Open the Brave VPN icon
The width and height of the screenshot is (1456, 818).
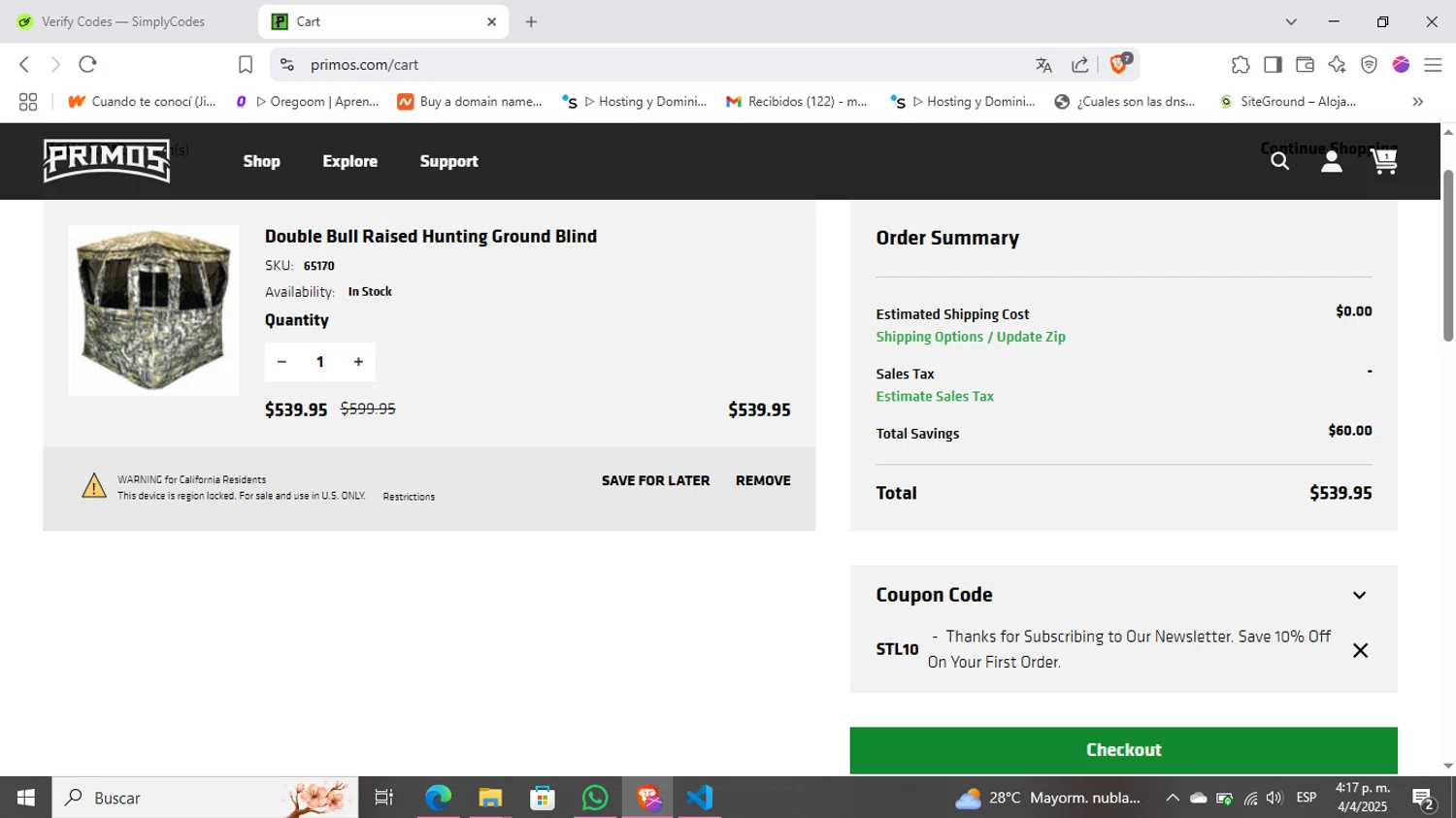coord(1369,65)
